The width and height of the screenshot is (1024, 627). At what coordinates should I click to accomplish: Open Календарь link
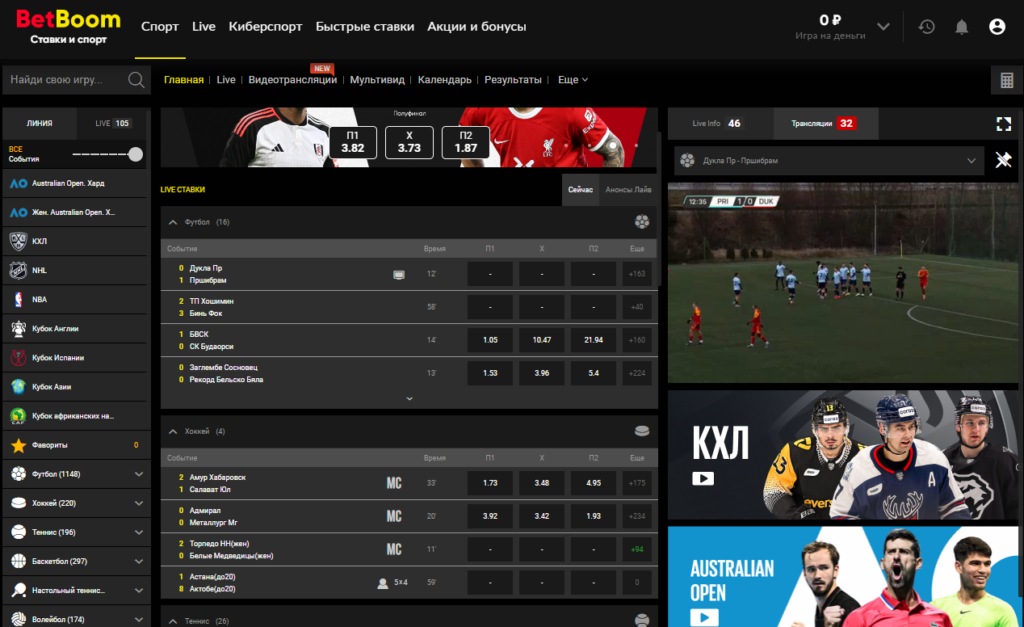[x=445, y=80]
